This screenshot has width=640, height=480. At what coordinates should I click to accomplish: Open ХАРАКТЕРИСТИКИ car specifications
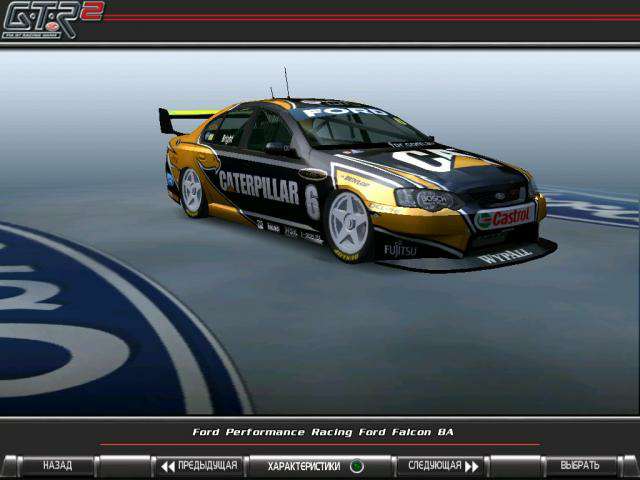319,466
